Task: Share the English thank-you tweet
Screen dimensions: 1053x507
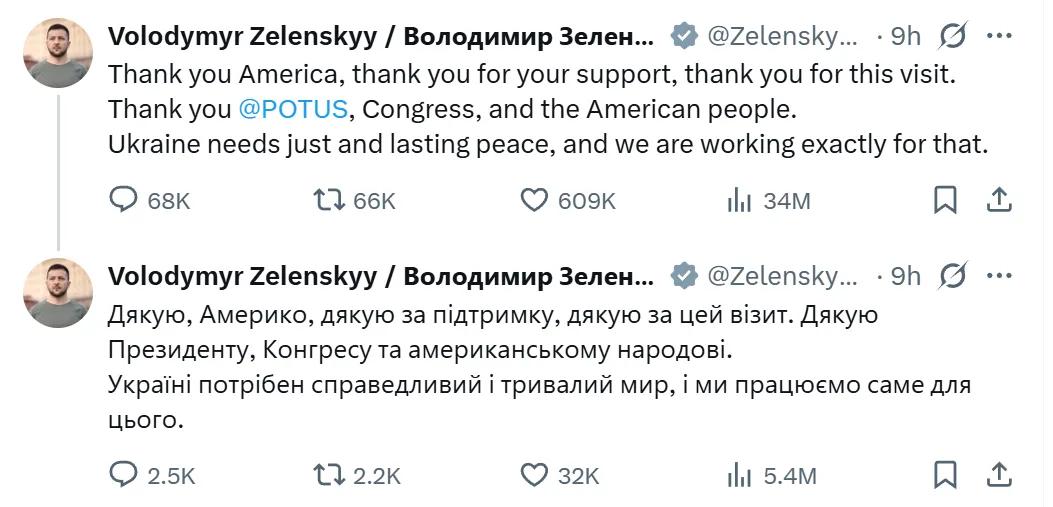Action: coord(999,201)
